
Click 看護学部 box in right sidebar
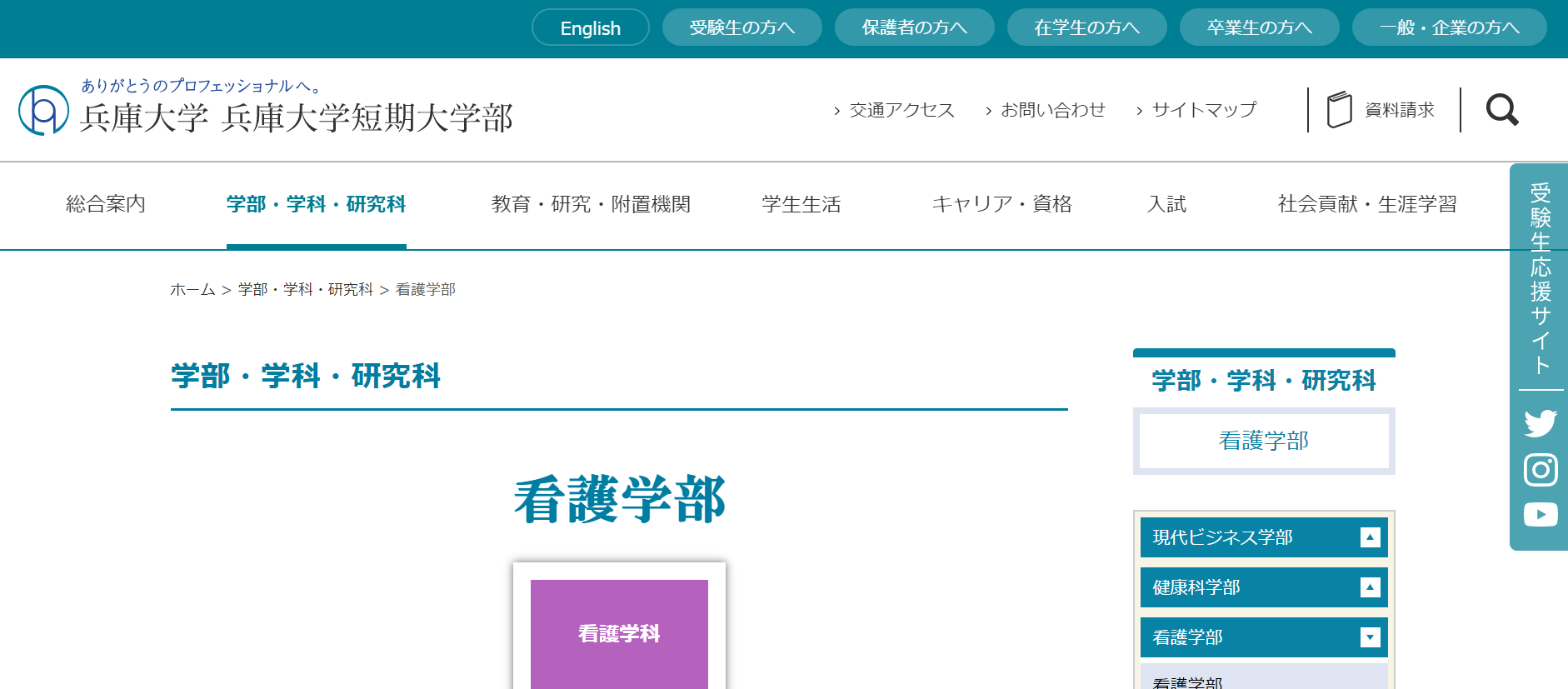[x=1264, y=441]
